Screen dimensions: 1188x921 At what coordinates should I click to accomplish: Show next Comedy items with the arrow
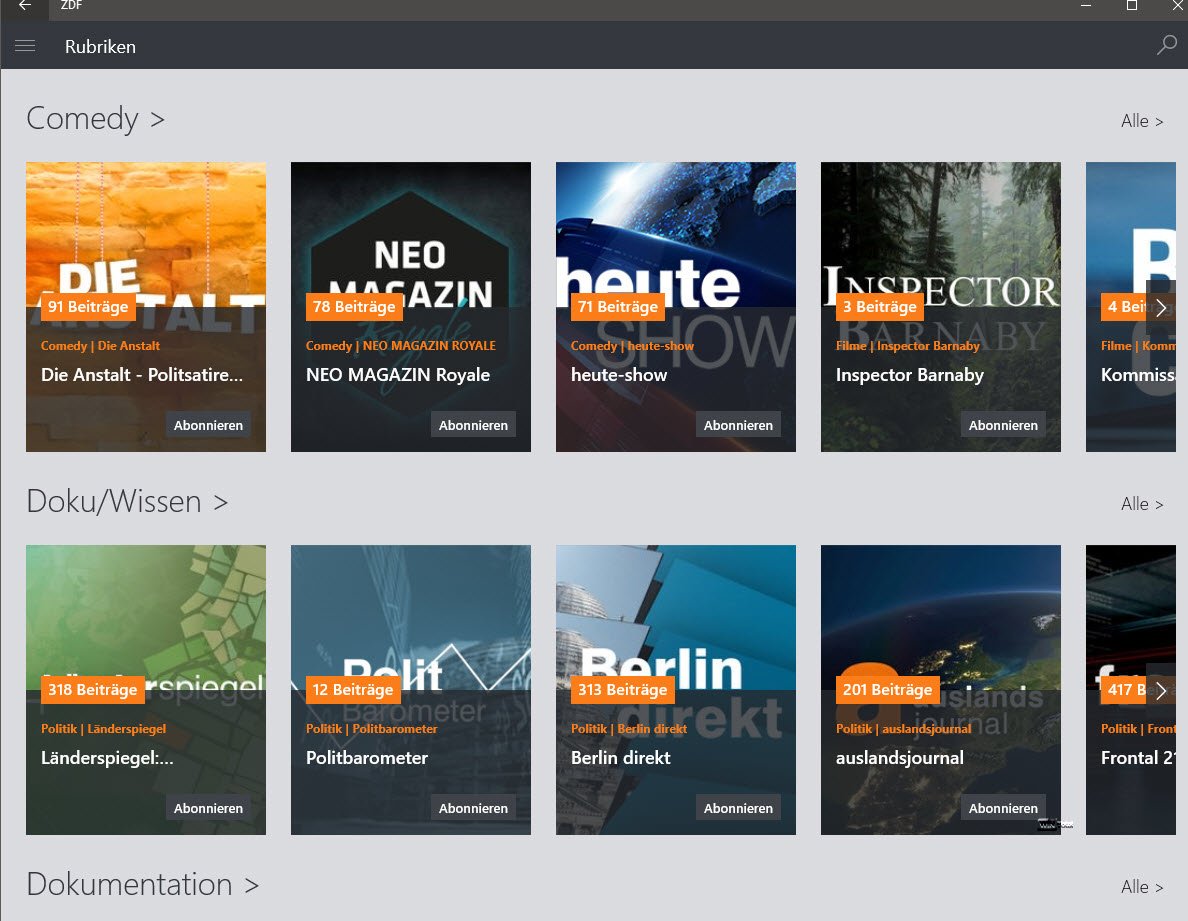[1161, 307]
